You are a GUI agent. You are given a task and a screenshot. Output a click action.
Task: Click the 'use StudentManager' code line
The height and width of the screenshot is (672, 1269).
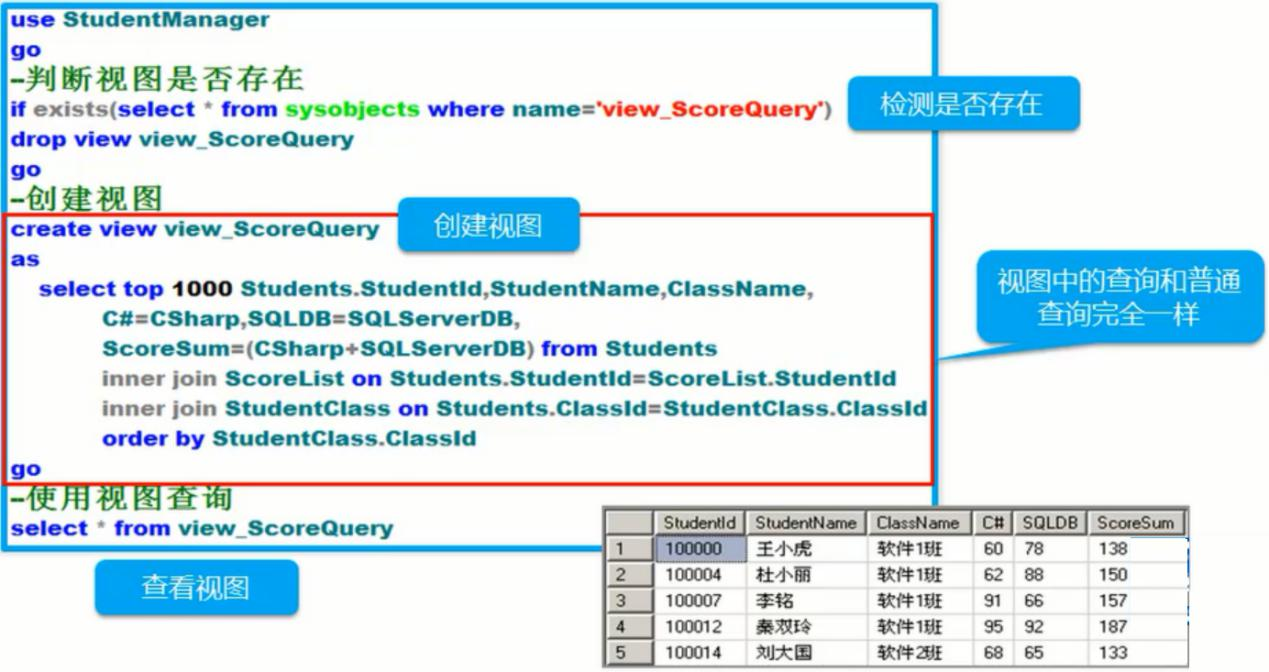pos(140,20)
